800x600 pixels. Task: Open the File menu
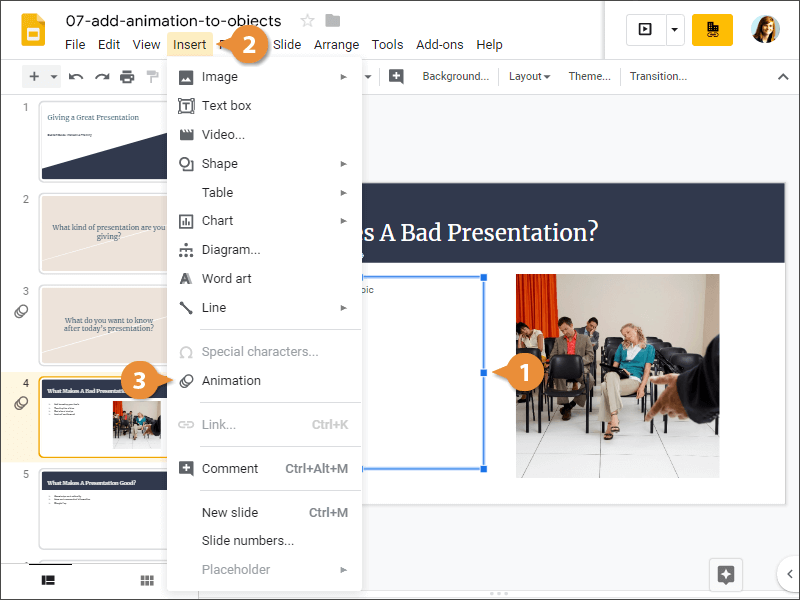click(x=75, y=44)
